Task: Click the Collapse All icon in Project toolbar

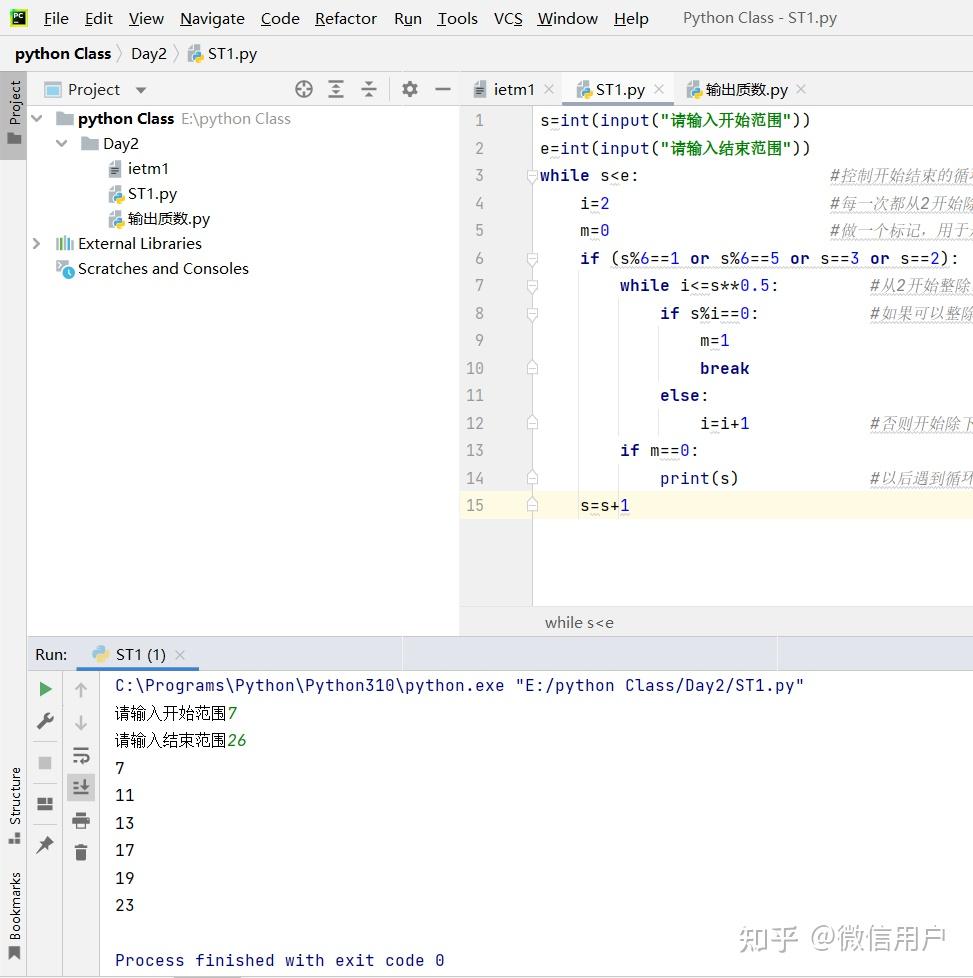Action: (x=369, y=89)
